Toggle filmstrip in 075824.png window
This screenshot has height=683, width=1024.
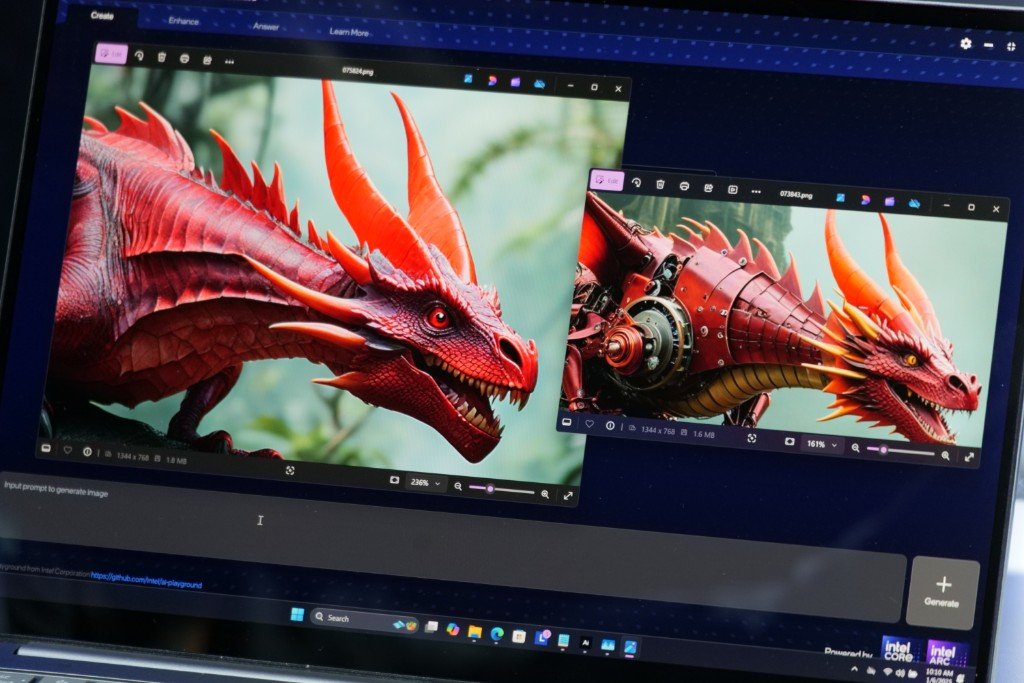(46, 449)
